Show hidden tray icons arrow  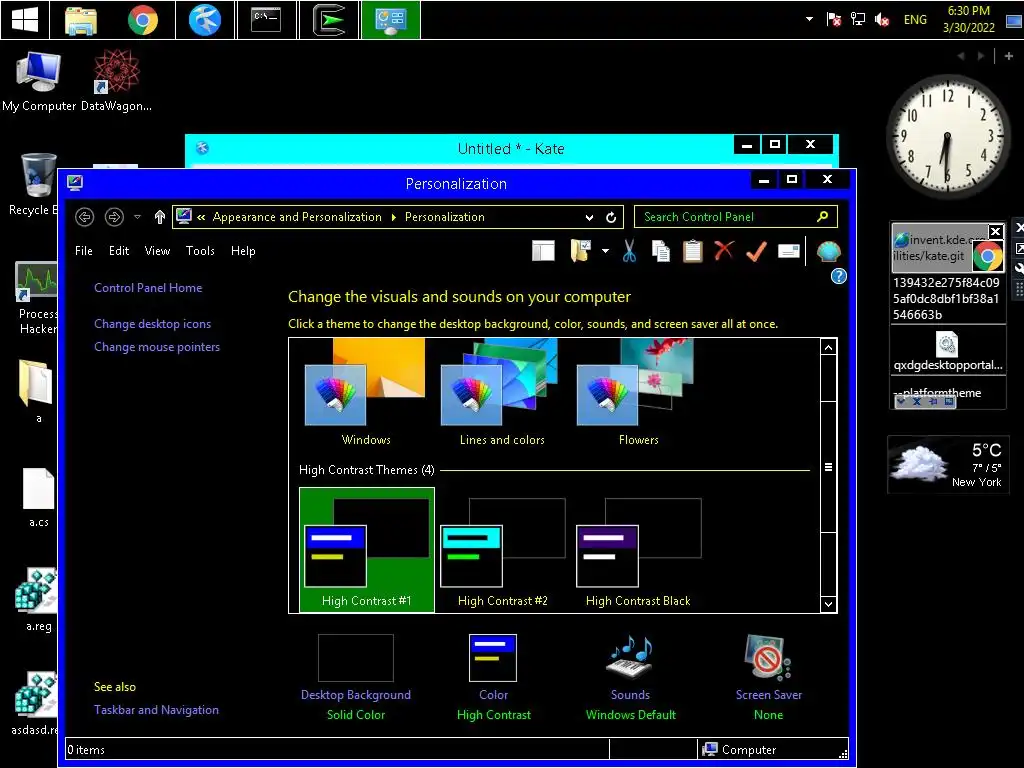pyautogui.click(x=810, y=19)
